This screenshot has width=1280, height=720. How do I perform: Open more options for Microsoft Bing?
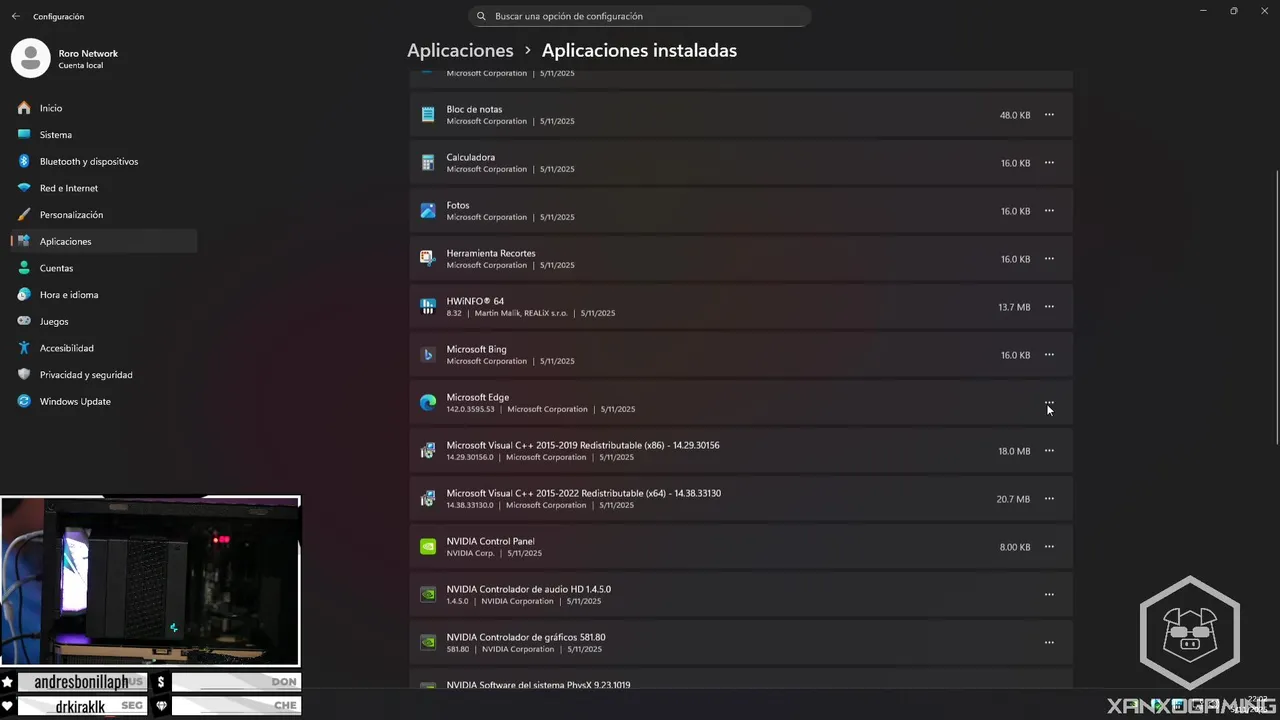click(1049, 355)
